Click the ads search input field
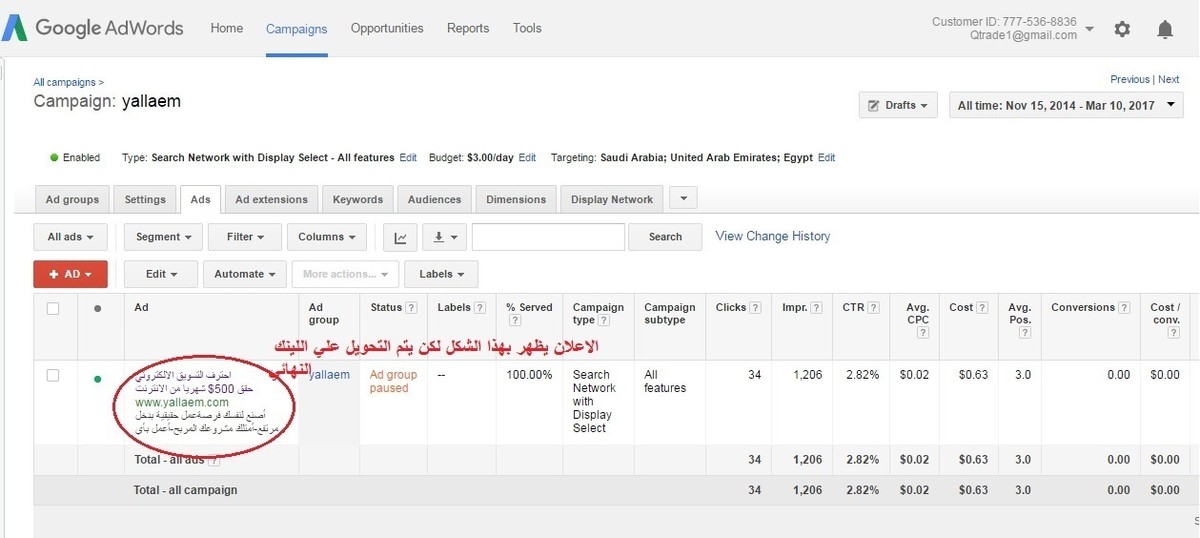Image resolution: width=1200 pixels, height=538 pixels. coord(548,237)
